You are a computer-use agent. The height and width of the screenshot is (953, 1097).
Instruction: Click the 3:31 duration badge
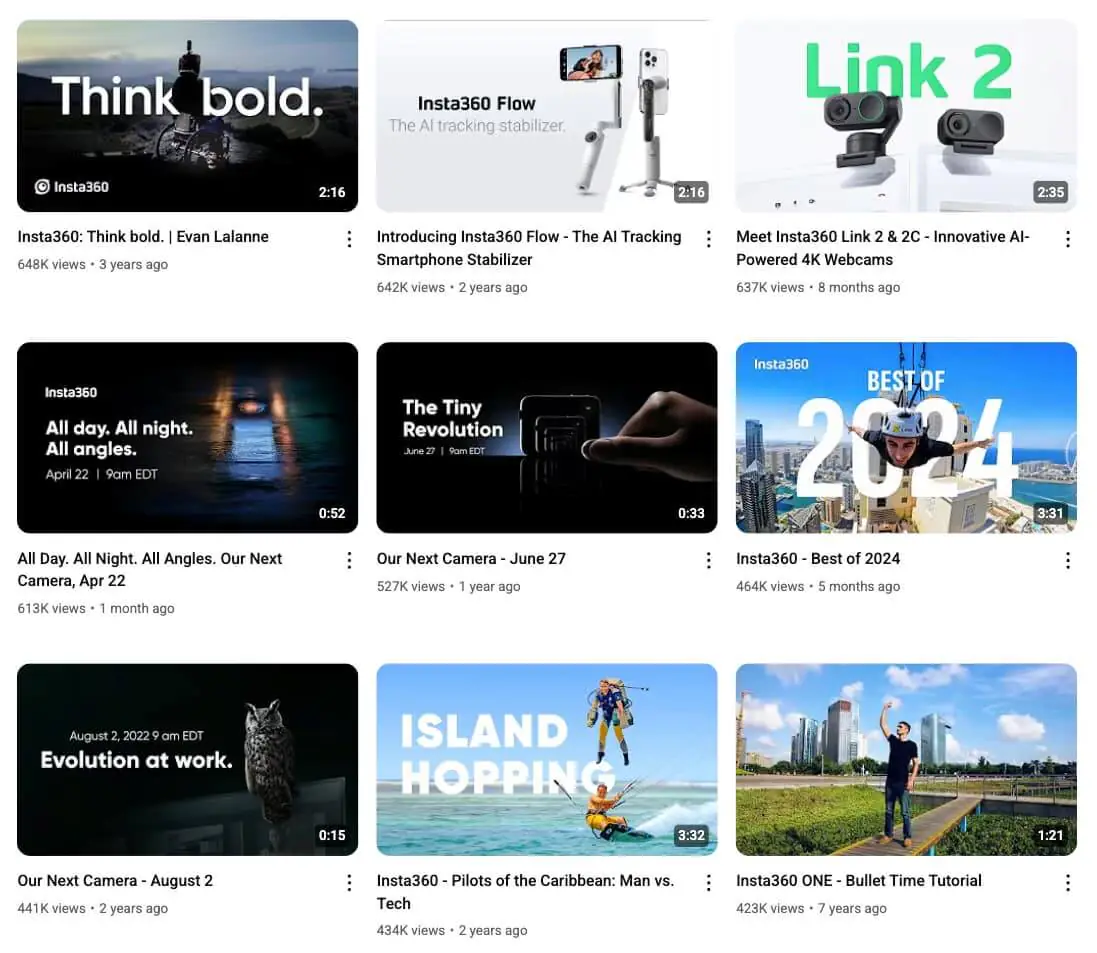(1050, 514)
